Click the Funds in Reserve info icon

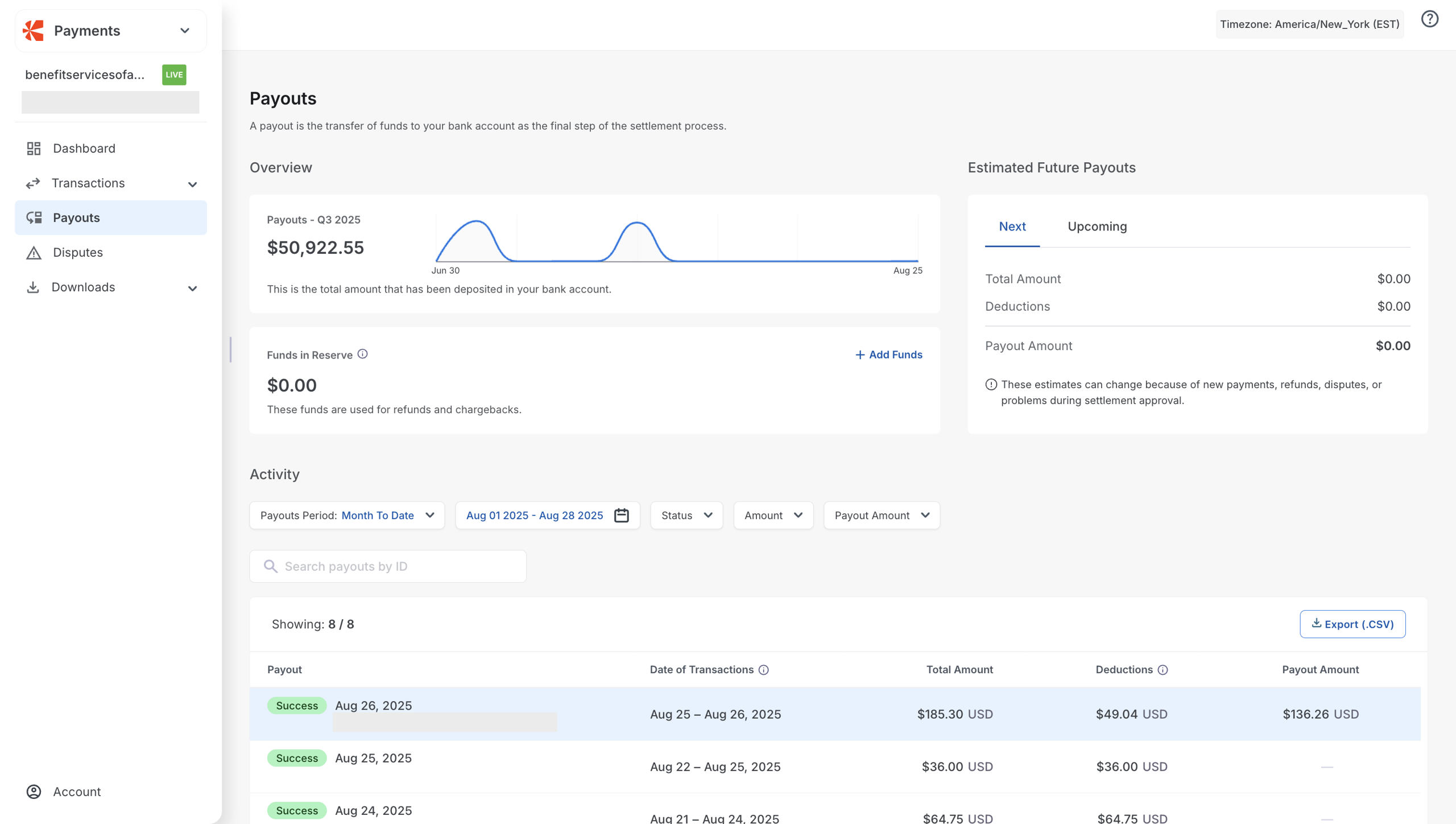362,354
